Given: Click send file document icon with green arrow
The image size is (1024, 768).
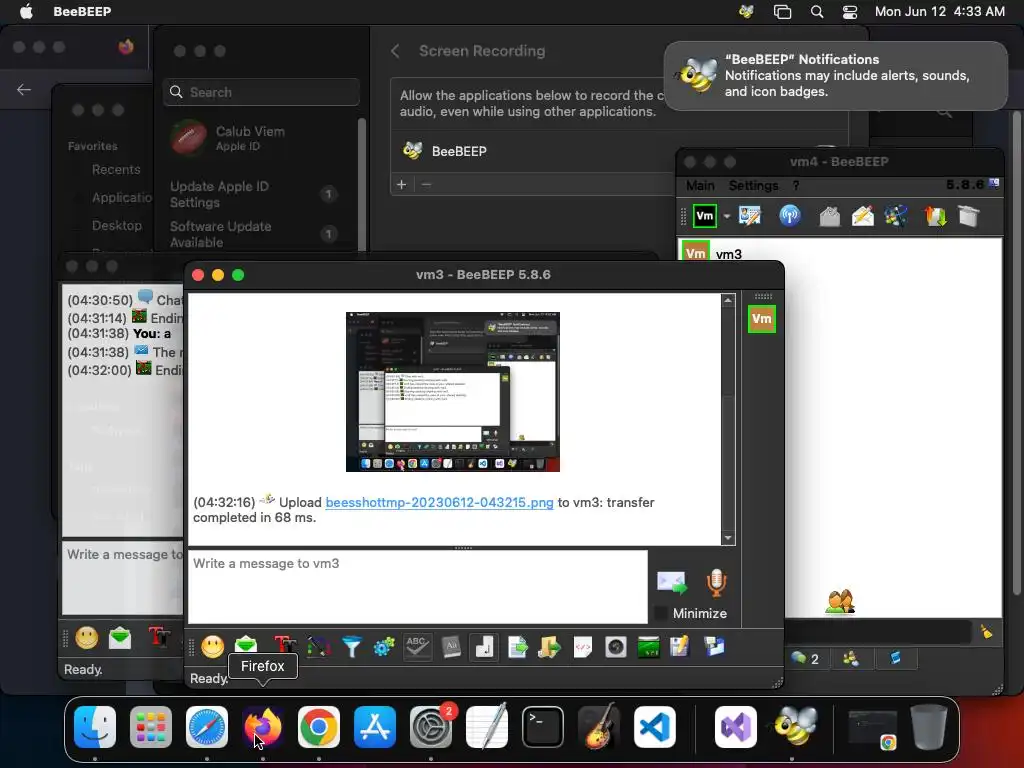Looking at the screenshot, I should [518, 647].
